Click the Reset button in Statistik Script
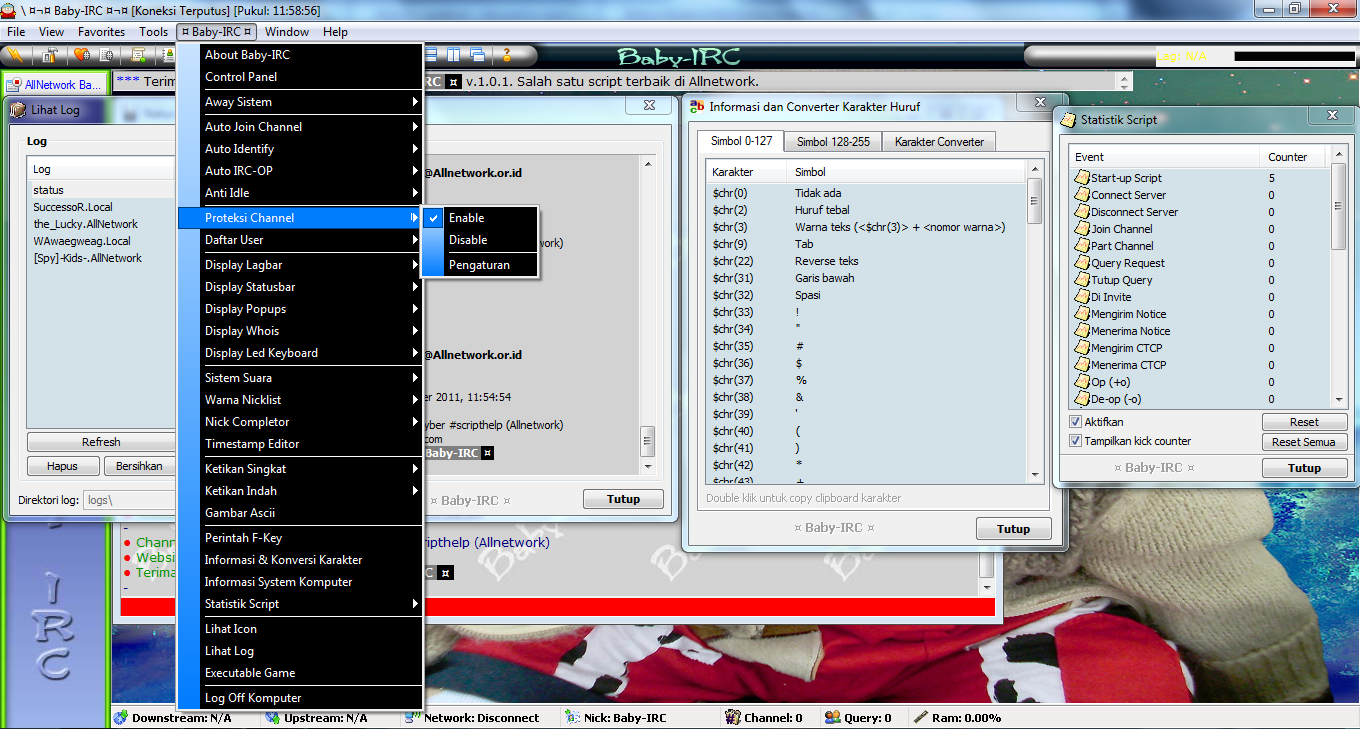This screenshot has height=729, width=1360. click(1304, 422)
